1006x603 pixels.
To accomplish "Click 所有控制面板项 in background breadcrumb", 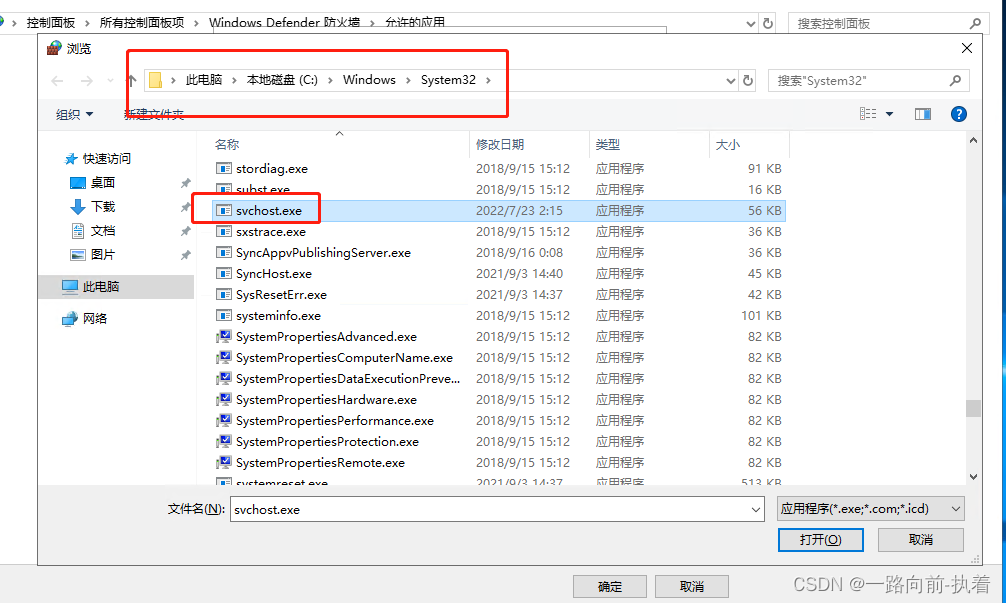I will click(142, 23).
